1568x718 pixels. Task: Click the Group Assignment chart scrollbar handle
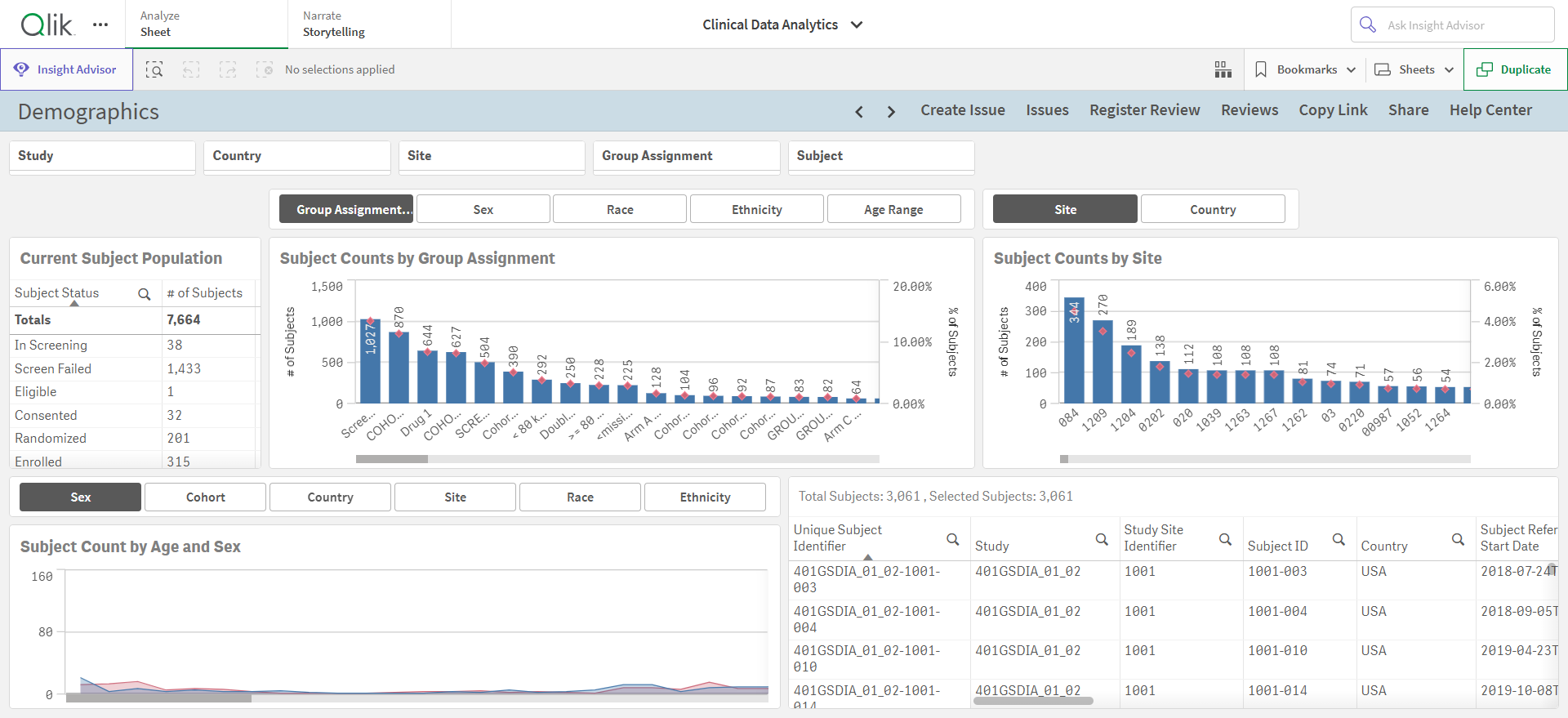(x=392, y=459)
